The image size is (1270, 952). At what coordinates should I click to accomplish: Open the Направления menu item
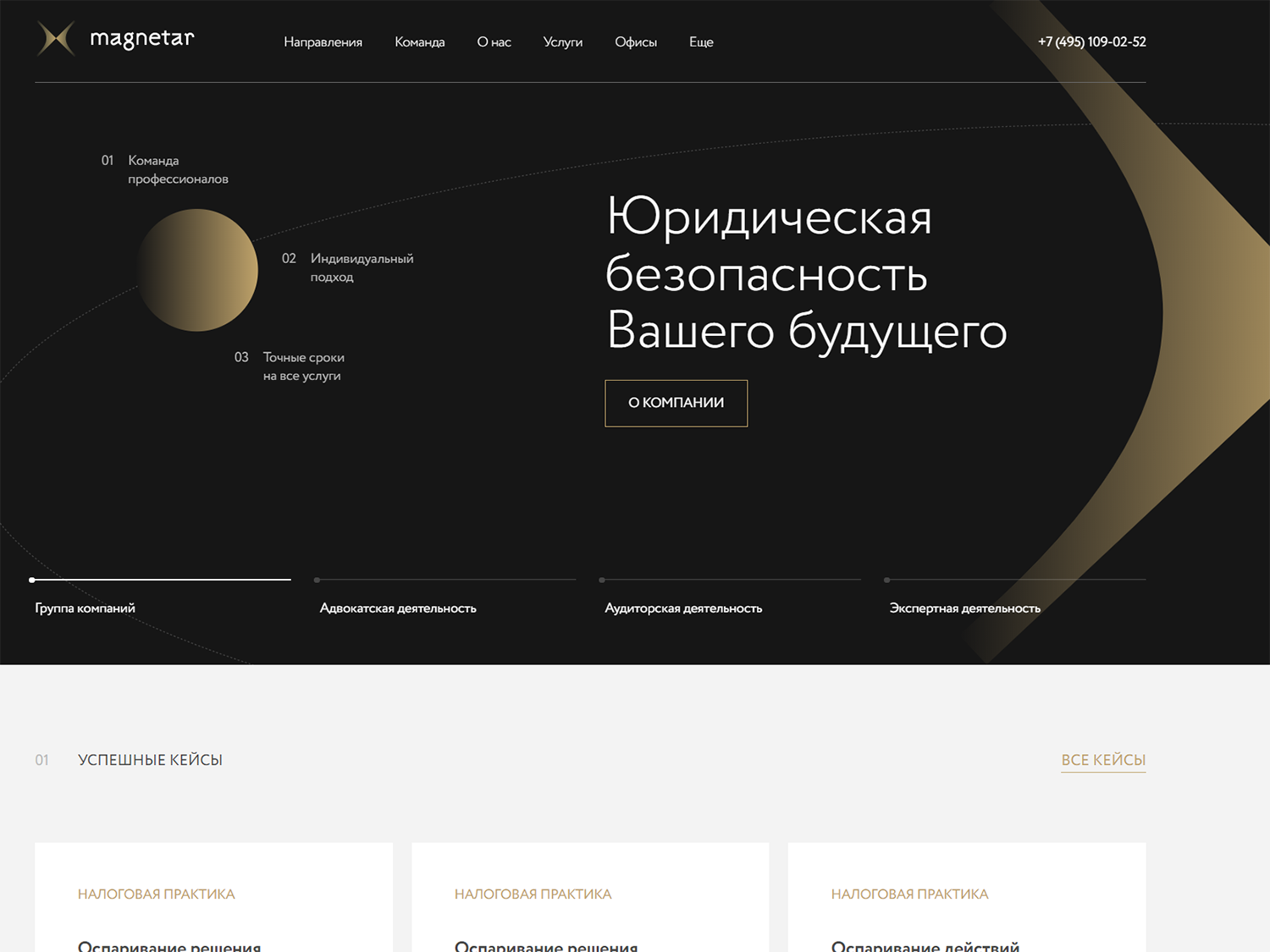point(323,42)
